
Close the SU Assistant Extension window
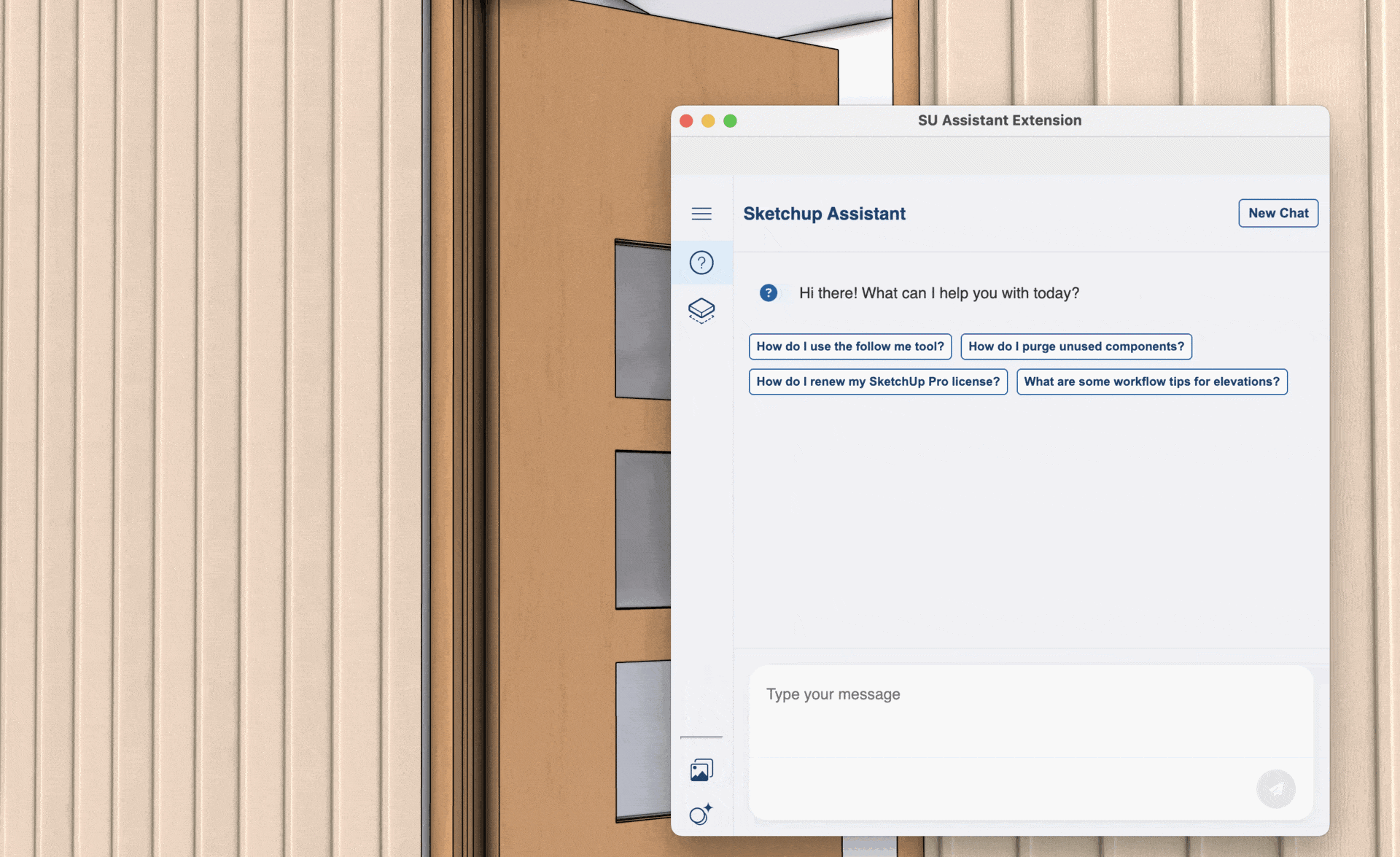[686, 121]
